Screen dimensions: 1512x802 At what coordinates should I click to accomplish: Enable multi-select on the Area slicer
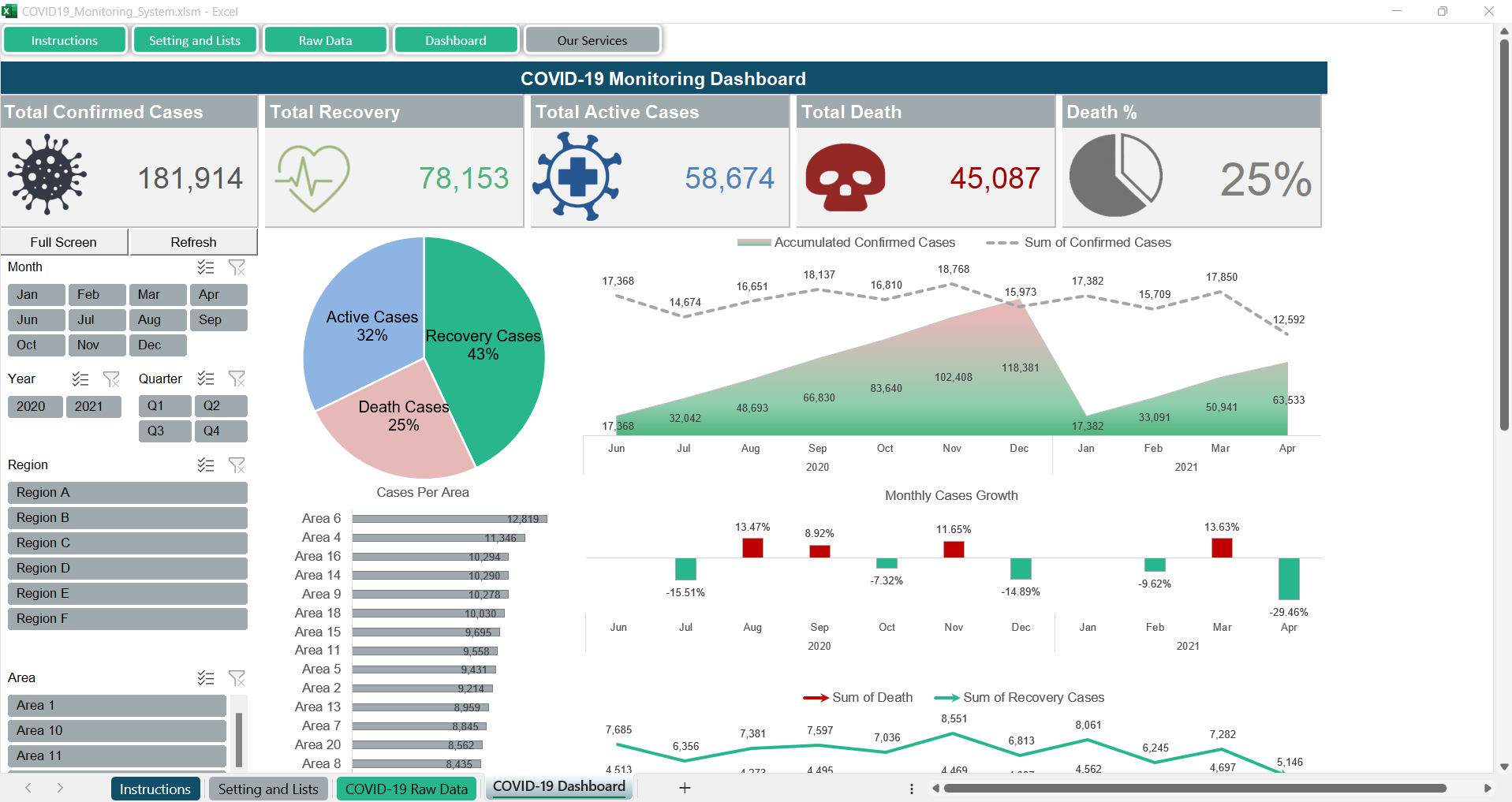coord(206,678)
